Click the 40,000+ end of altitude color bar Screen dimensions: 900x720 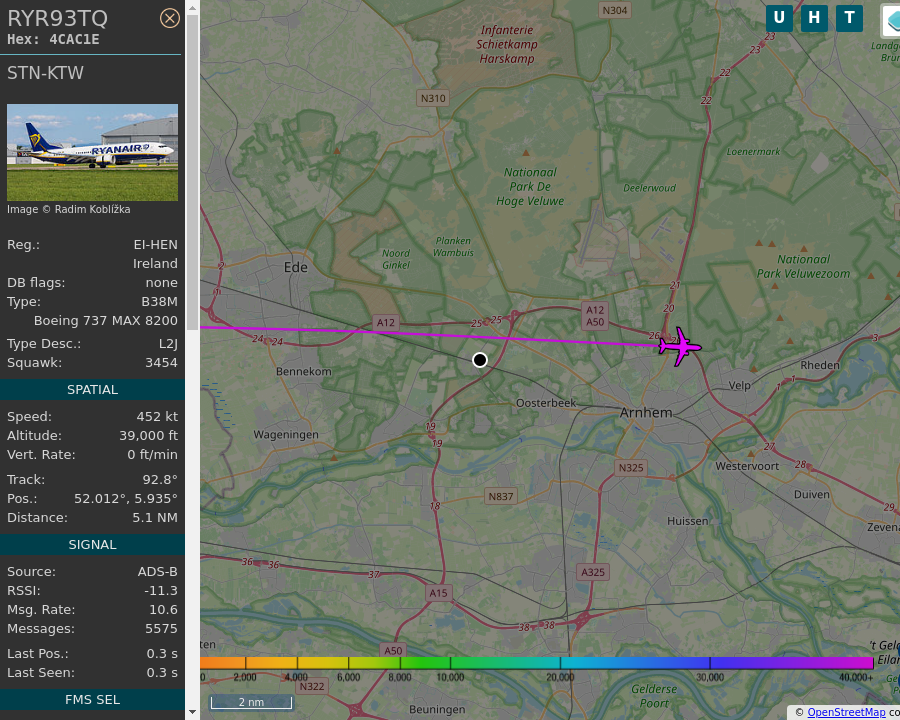point(856,678)
